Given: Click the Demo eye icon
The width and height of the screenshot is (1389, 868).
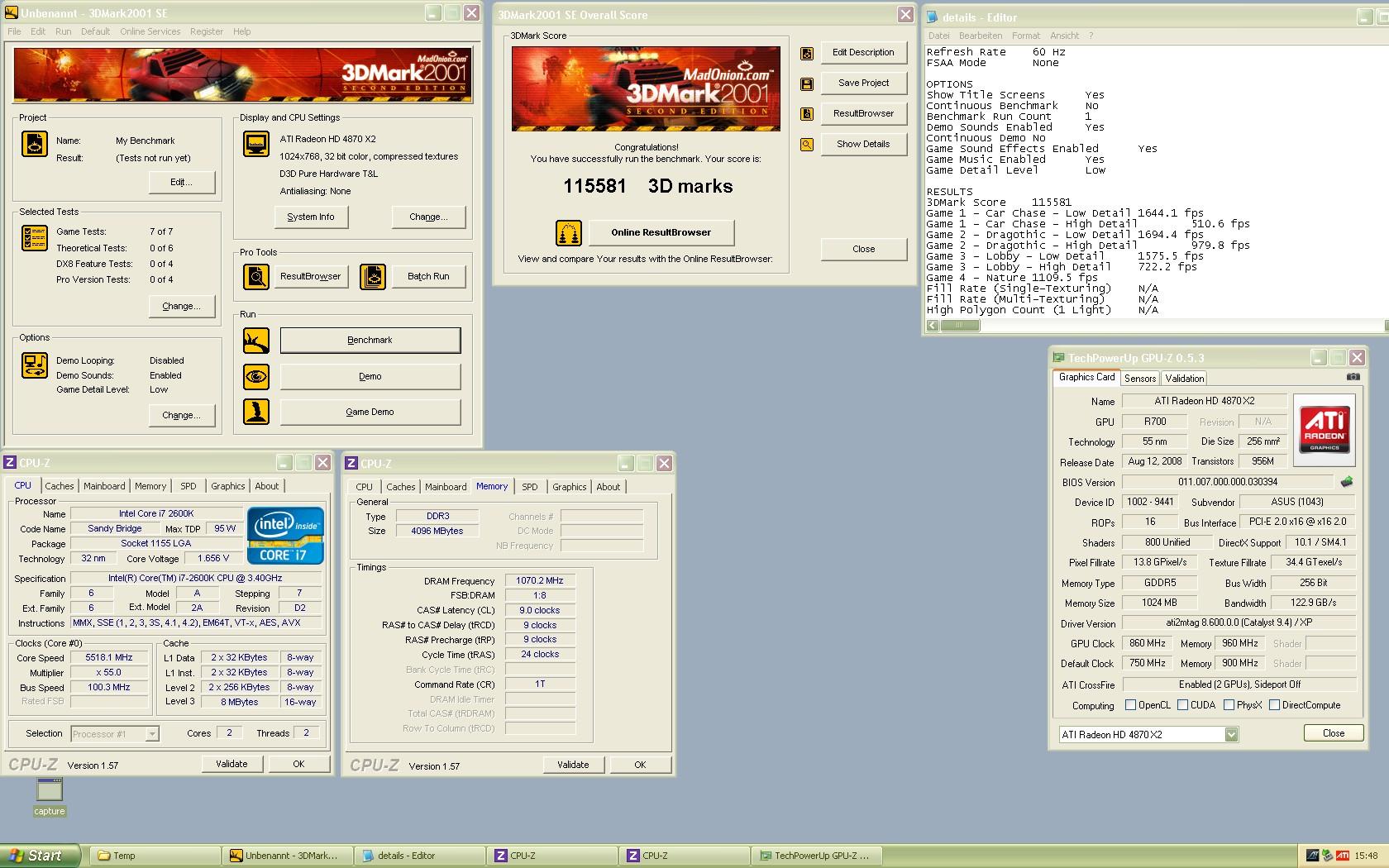Looking at the screenshot, I should pyautogui.click(x=256, y=376).
